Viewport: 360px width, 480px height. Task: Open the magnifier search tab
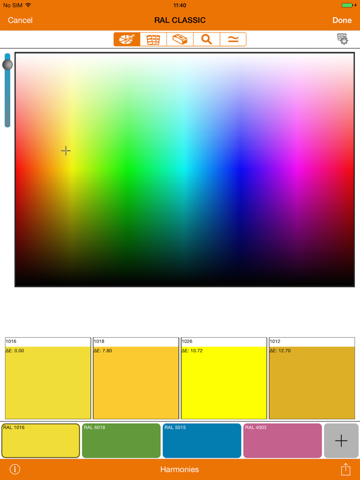tap(207, 39)
